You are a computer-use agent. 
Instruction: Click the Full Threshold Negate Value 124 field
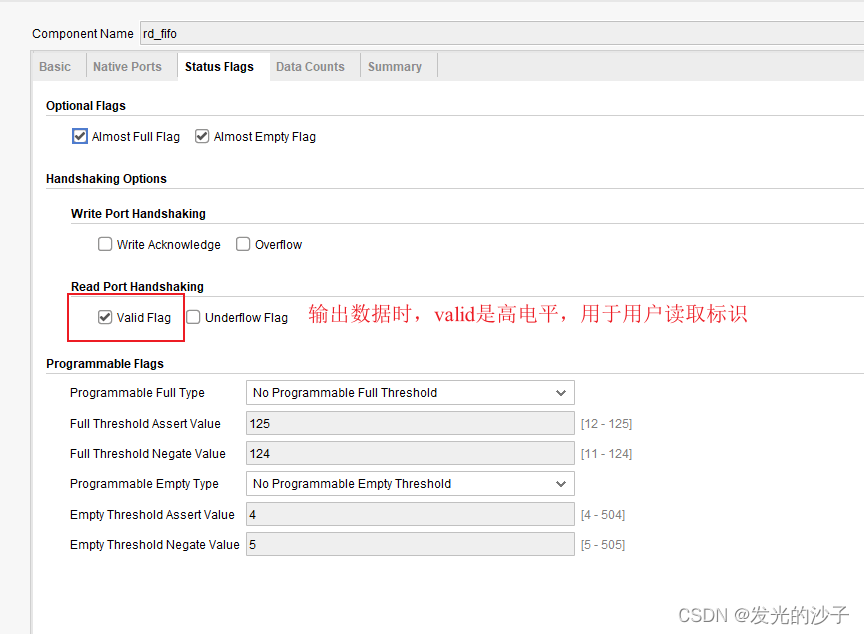[410, 453]
